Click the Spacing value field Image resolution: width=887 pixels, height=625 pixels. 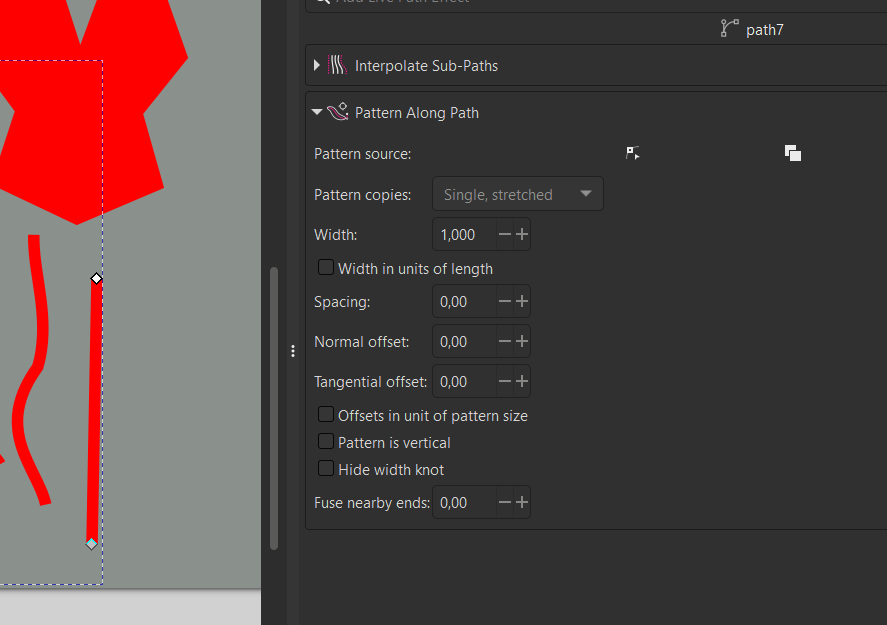pos(465,301)
